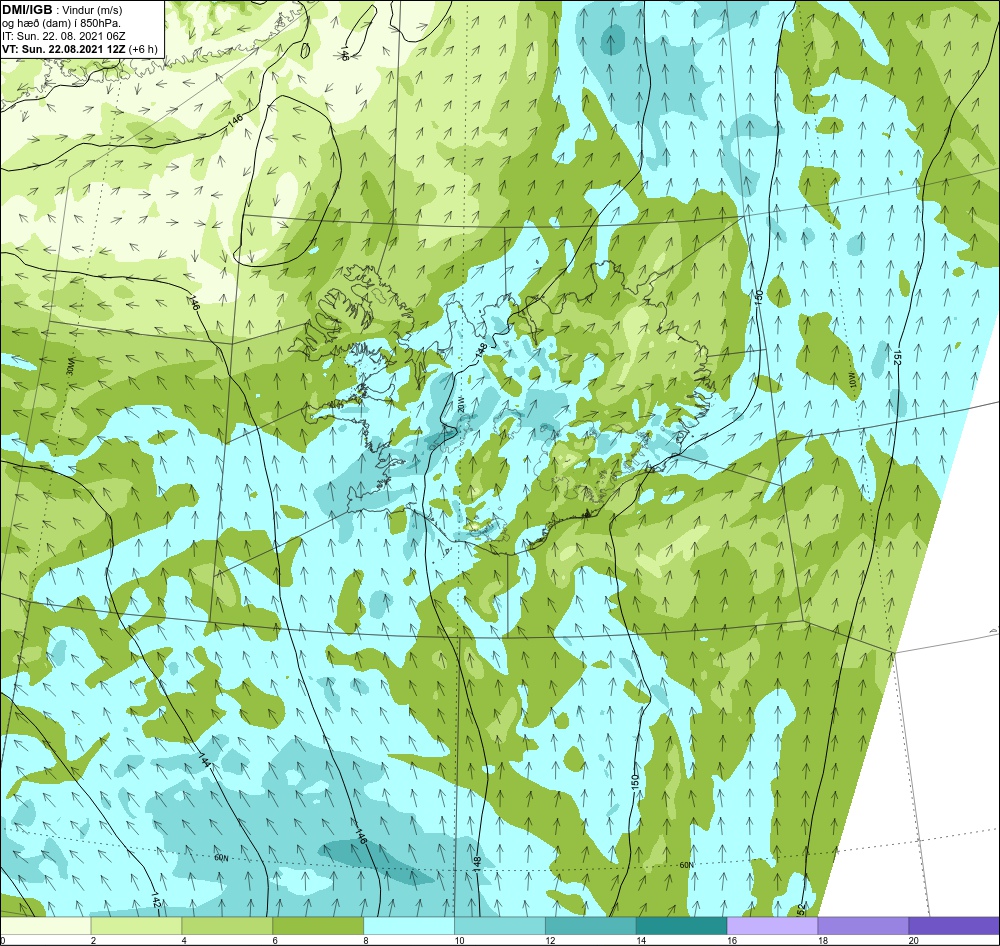This screenshot has height=946, width=1000.
Task: Click the 148 contour label over central Iceland
Action: pos(481,350)
